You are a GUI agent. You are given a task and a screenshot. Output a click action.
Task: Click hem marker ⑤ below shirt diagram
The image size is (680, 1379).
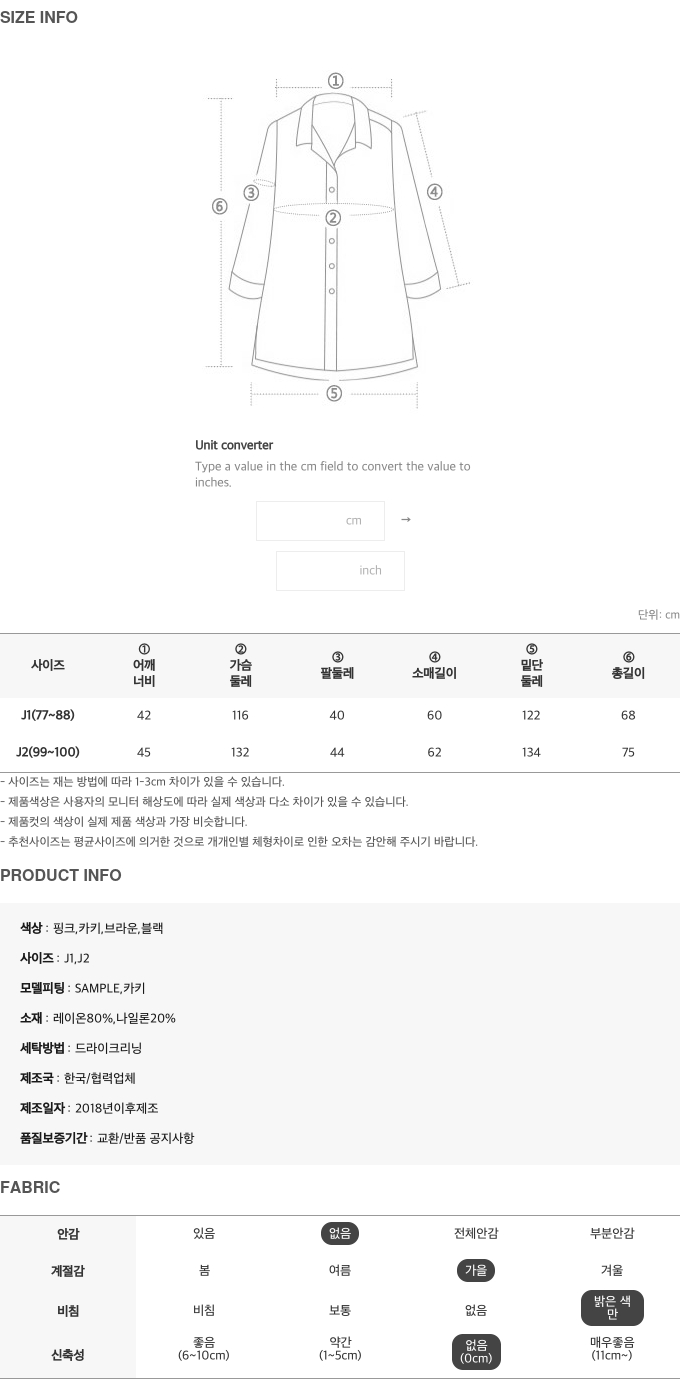pyautogui.click(x=334, y=393)
